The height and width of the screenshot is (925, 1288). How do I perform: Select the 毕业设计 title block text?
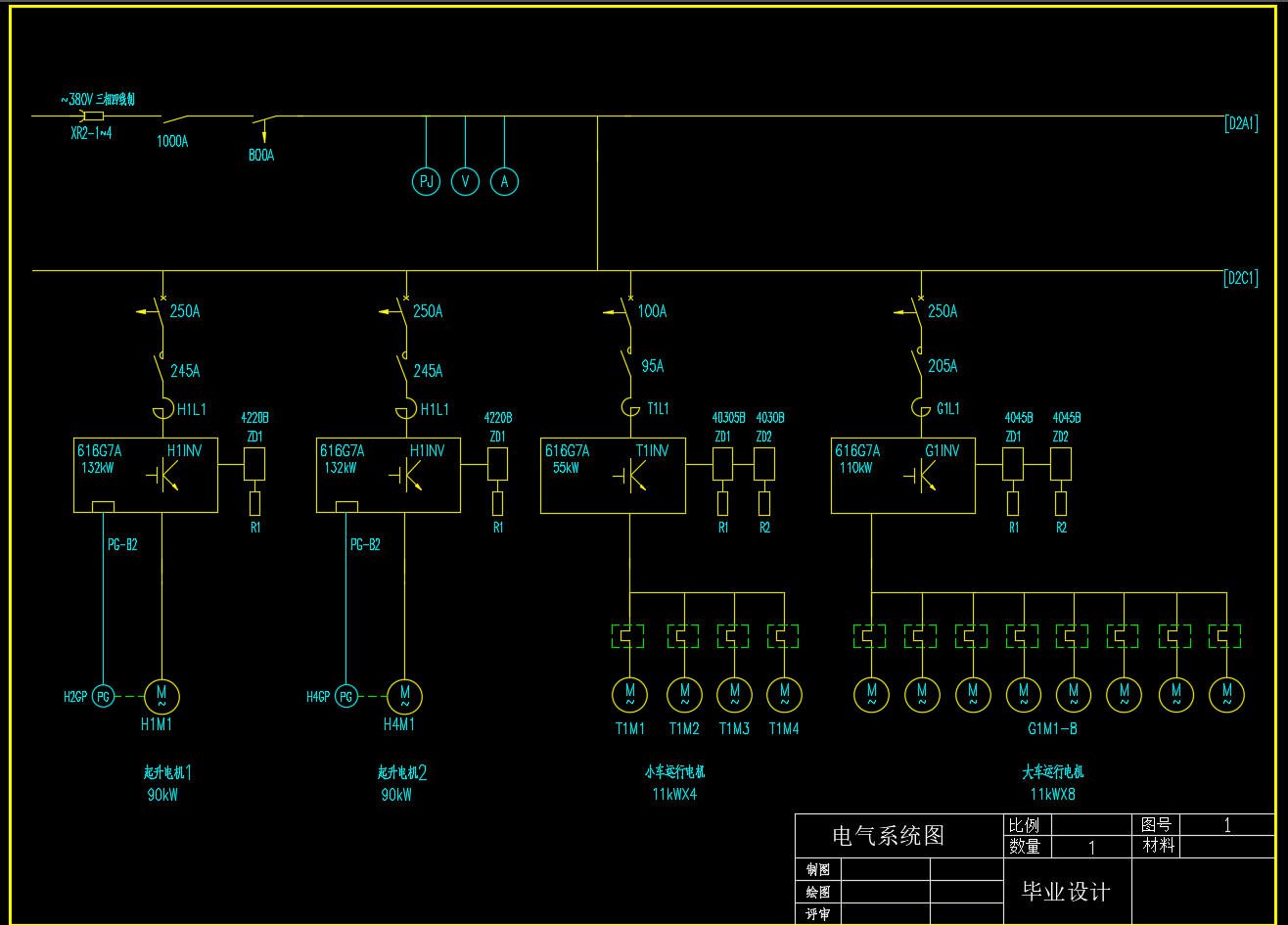pos(1066,892)
